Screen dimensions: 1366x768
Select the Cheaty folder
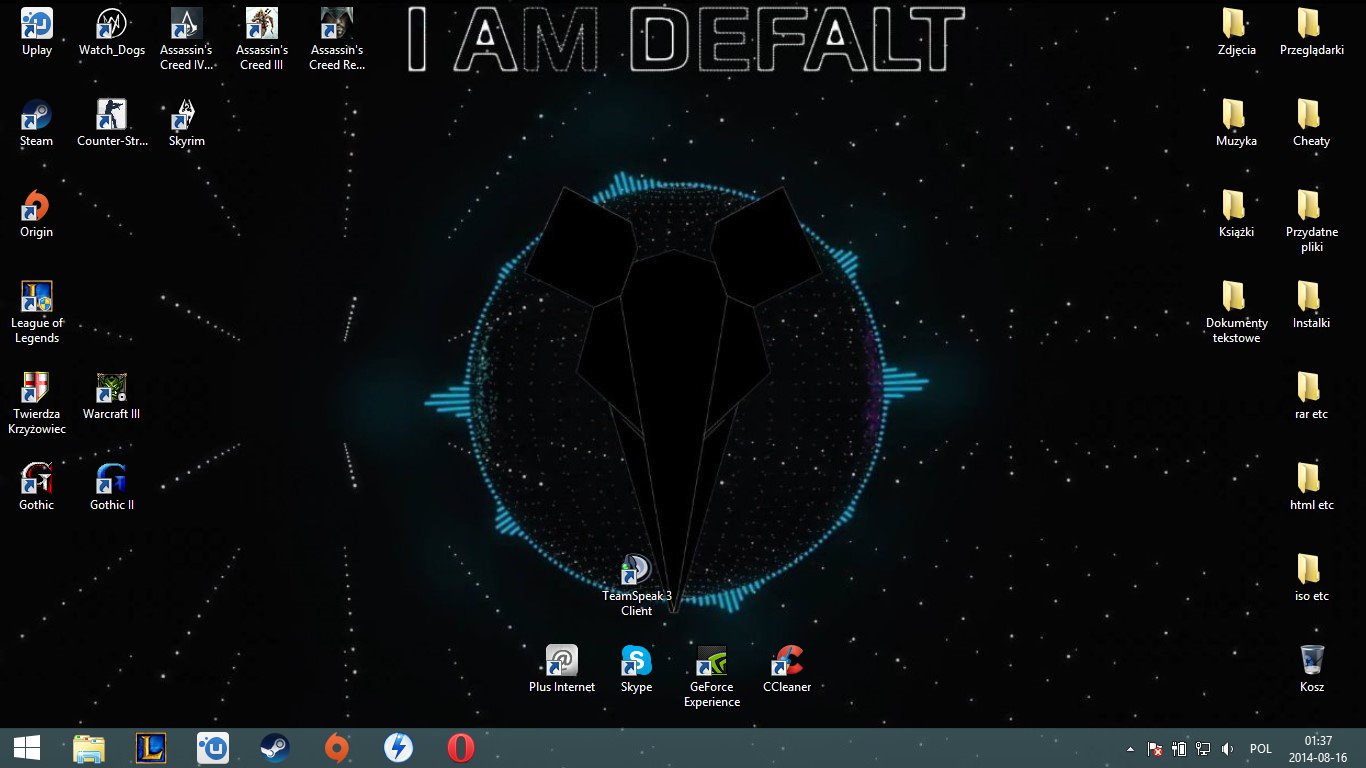coord(1312,122)
